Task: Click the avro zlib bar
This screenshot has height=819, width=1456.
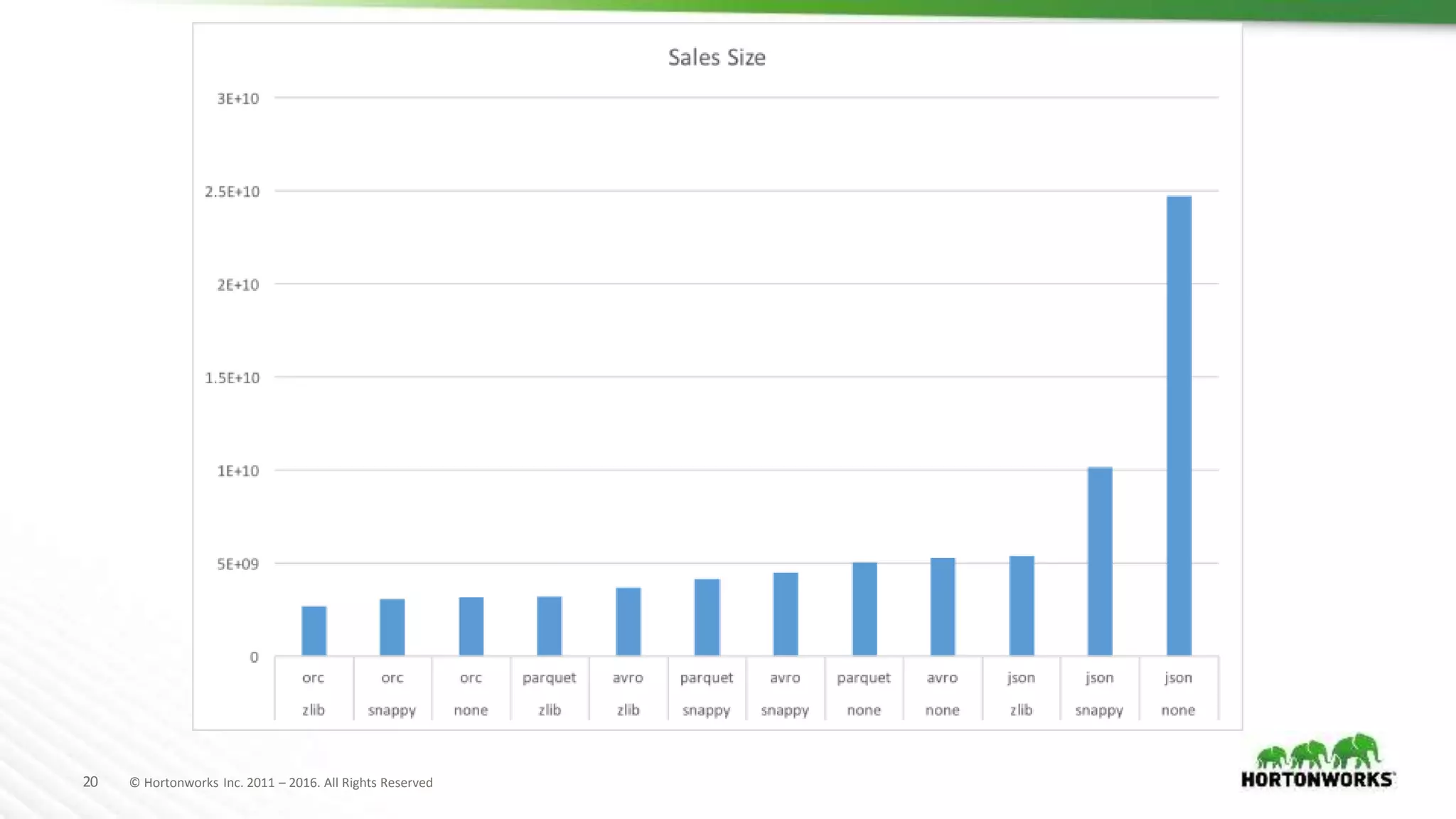Action: [x=628, y=621]
